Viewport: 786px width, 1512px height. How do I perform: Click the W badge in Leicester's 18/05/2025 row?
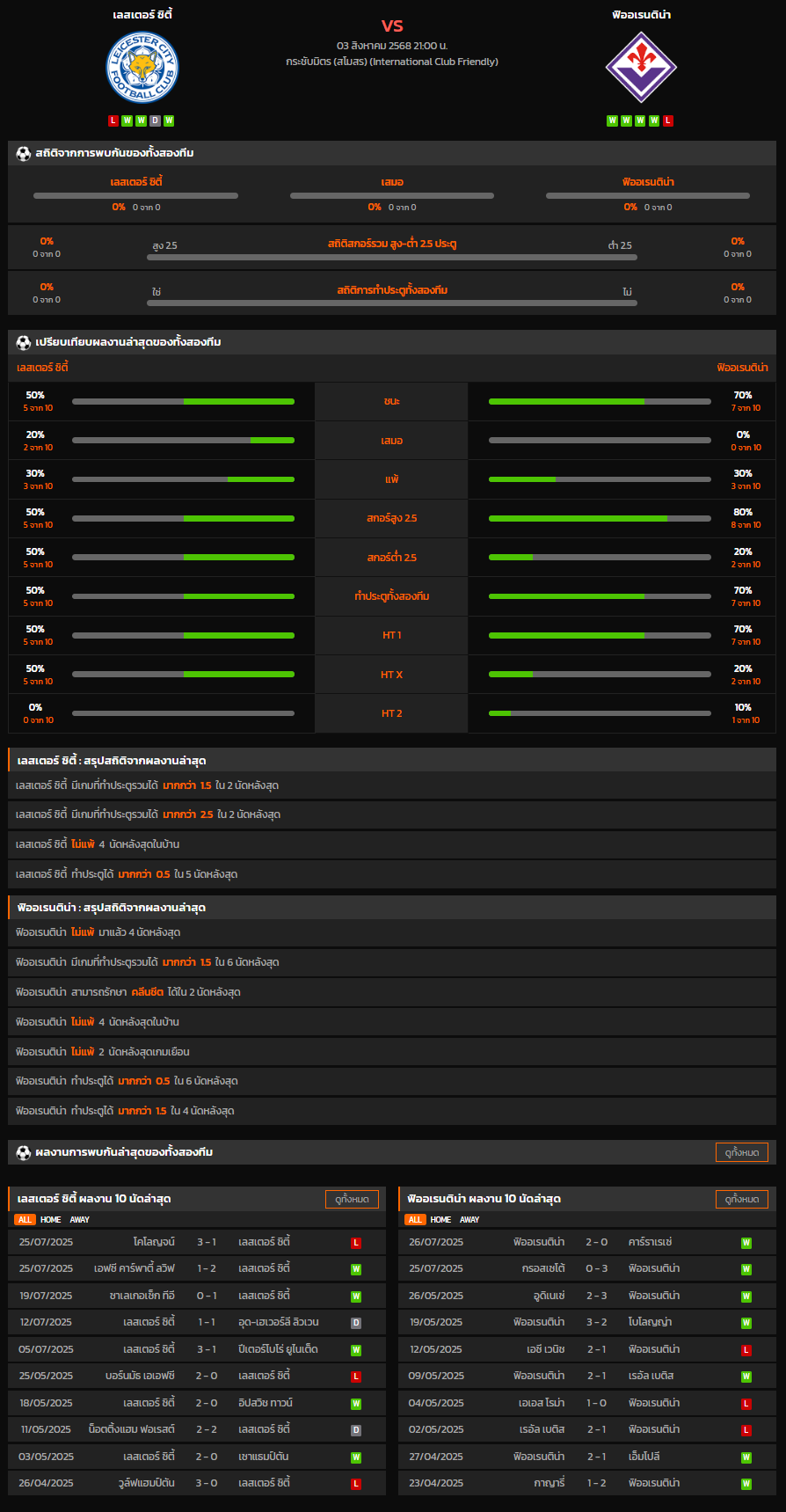pyautogui.click(x=356, y=1404)
